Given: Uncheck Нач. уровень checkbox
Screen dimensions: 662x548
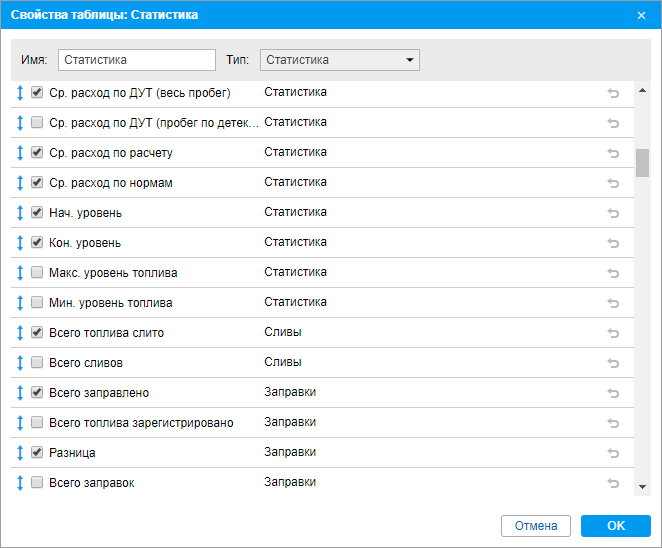Looking at the screenshot, I should (37, 212).
